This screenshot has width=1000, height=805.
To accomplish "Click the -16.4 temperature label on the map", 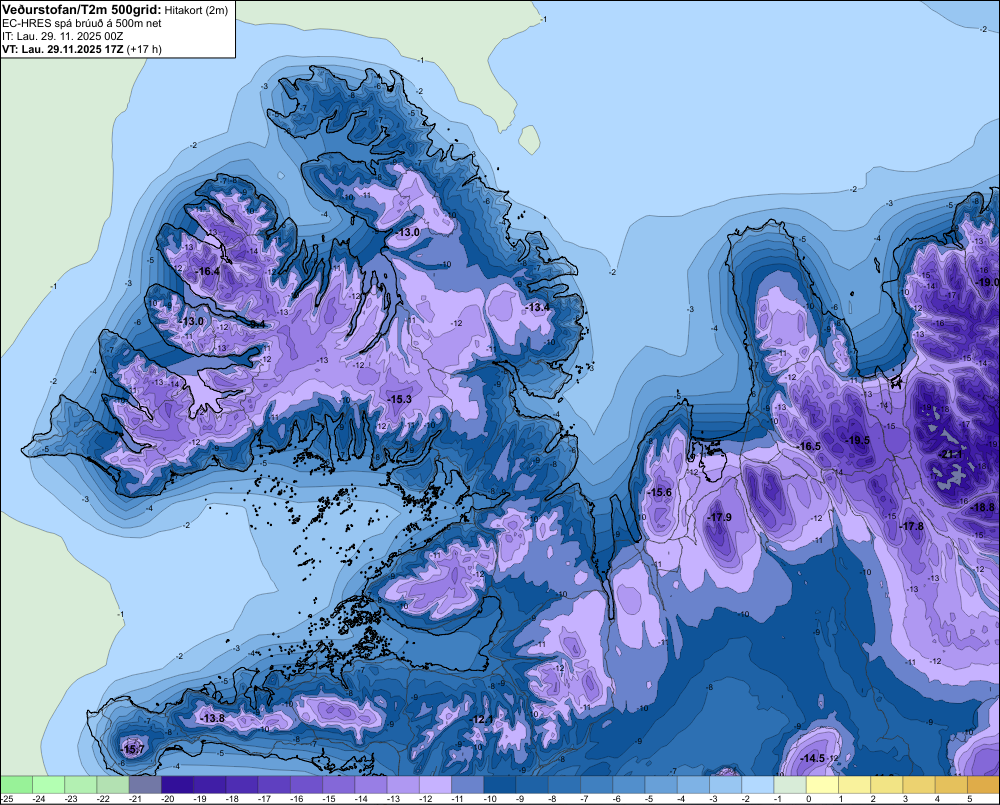I will (x=207, y=271).
